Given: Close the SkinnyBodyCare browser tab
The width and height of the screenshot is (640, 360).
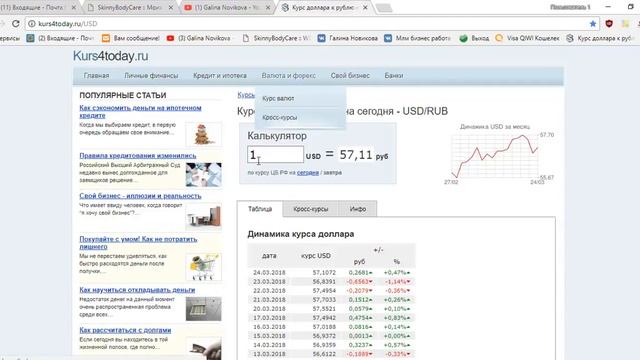Looking at the screenshot, I should (171, 8).
